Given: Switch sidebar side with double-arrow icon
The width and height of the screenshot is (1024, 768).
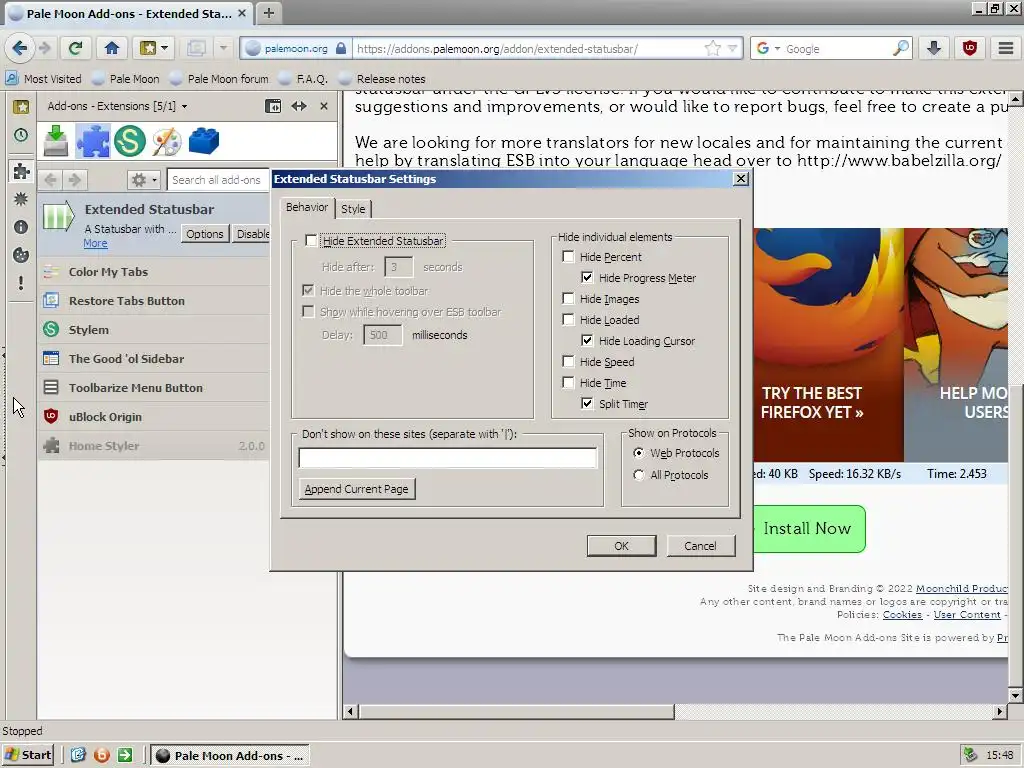Looking at the screenshot, I should pyautogui.click(x=299, y=106).
